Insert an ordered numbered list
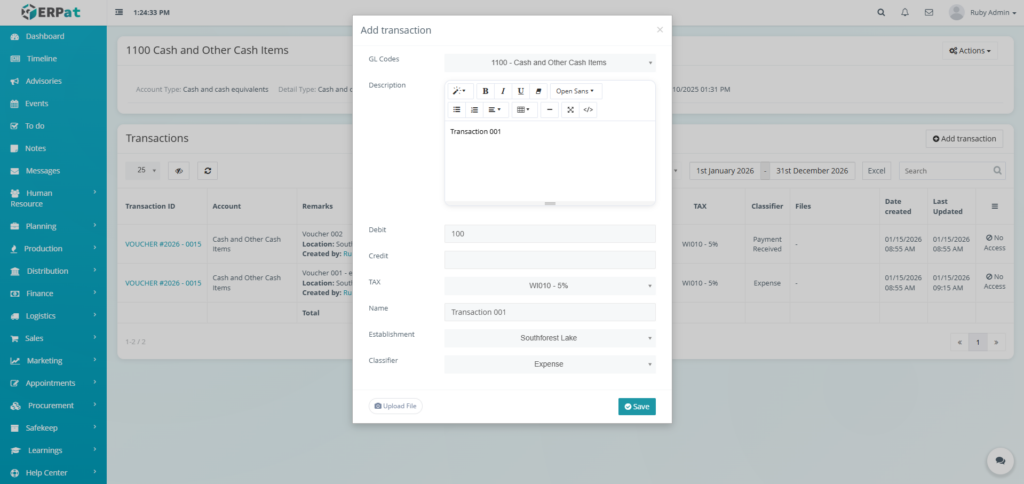 474,110
